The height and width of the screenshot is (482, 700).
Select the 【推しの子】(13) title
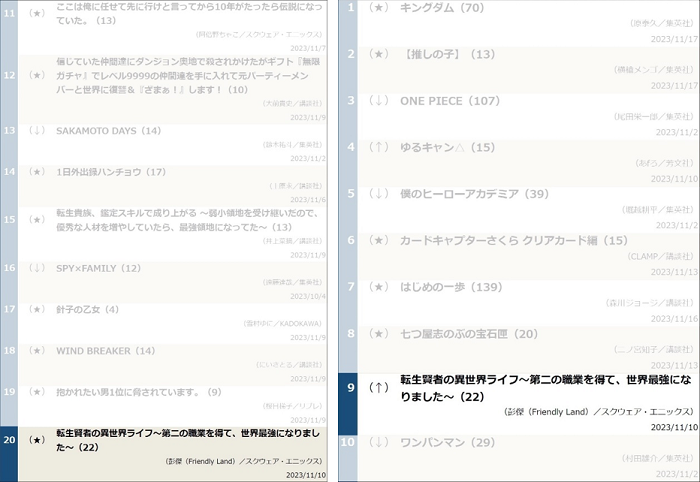448,54
